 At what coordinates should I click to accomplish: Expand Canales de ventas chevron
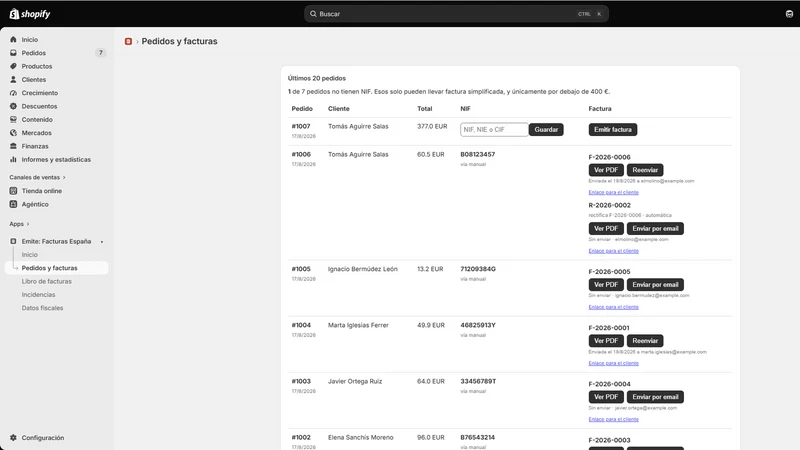(64, 178)
